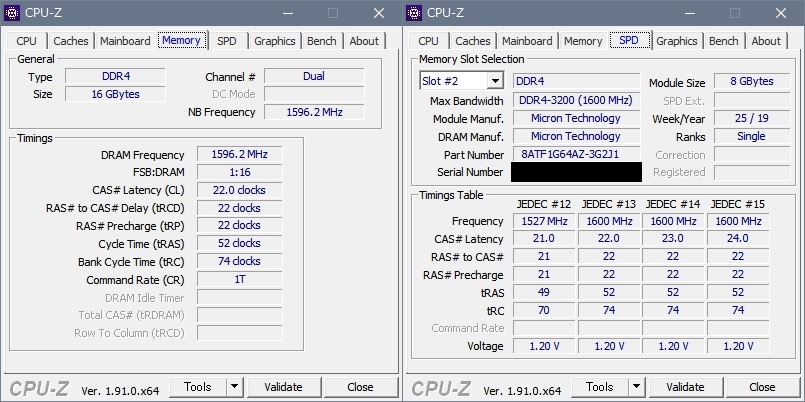This screenshot has height=402, width=805.
Task: Switch to Memory tab in right window
Action: coord(583,41)
